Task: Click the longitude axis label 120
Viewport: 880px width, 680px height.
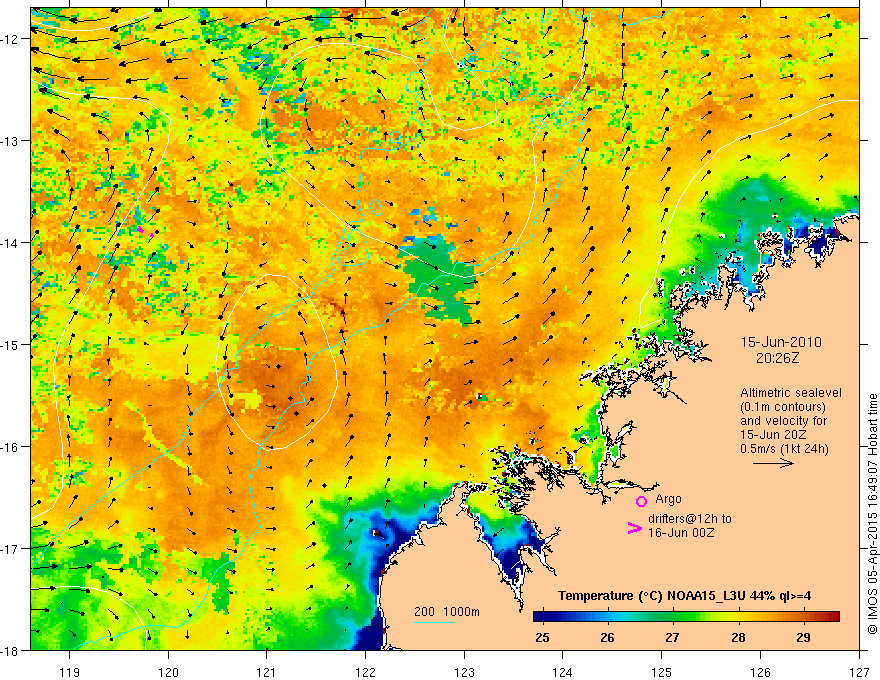Action: point(168,672)
